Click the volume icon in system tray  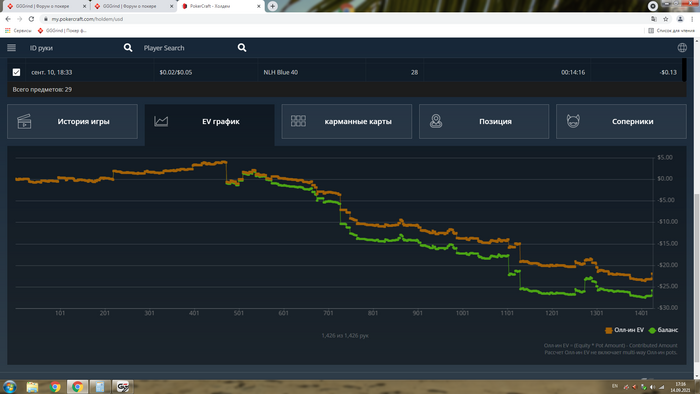[x=652, y=386]
